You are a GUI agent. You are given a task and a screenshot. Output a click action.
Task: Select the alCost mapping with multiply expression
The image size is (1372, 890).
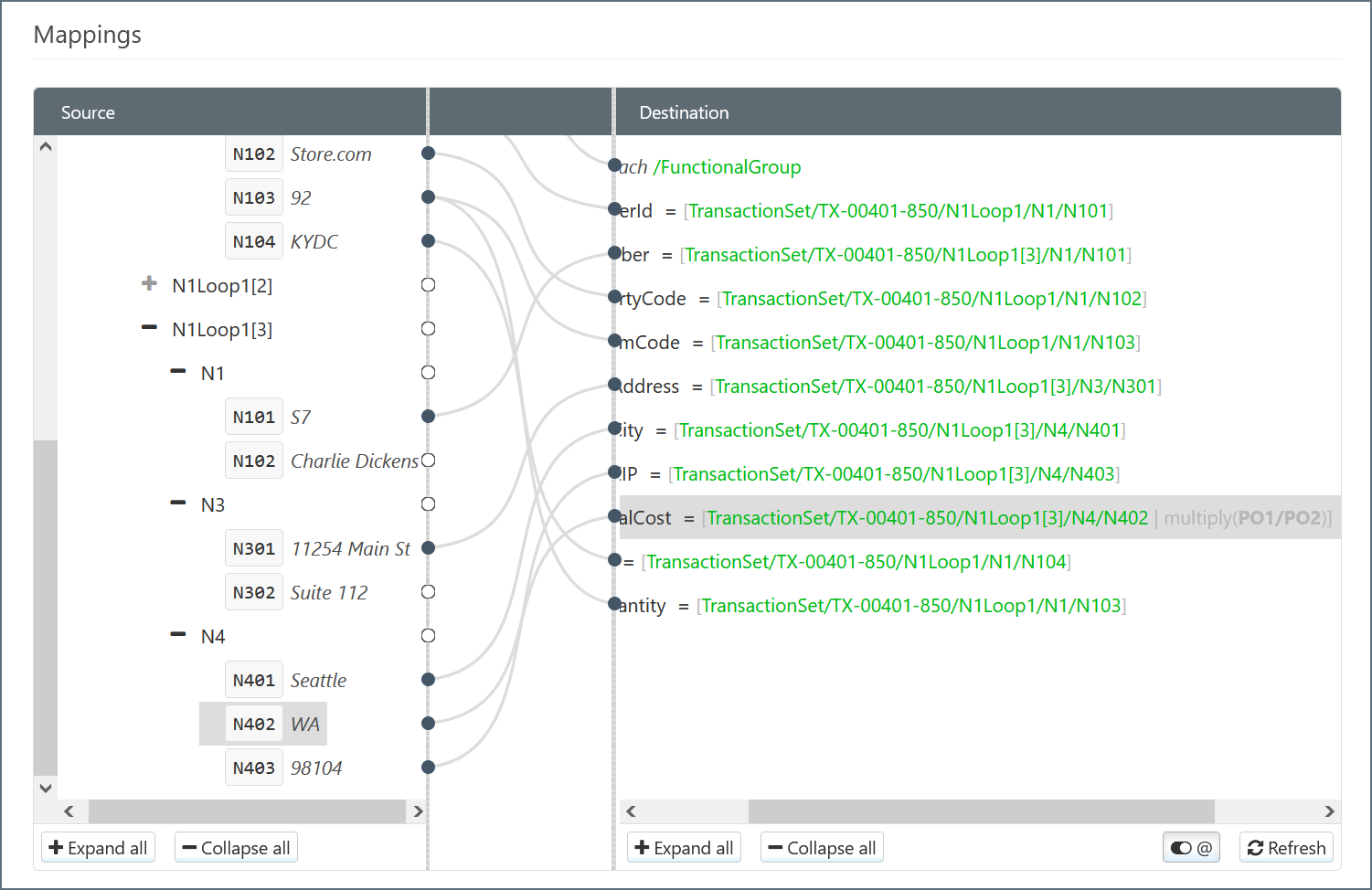pos(978,518)
